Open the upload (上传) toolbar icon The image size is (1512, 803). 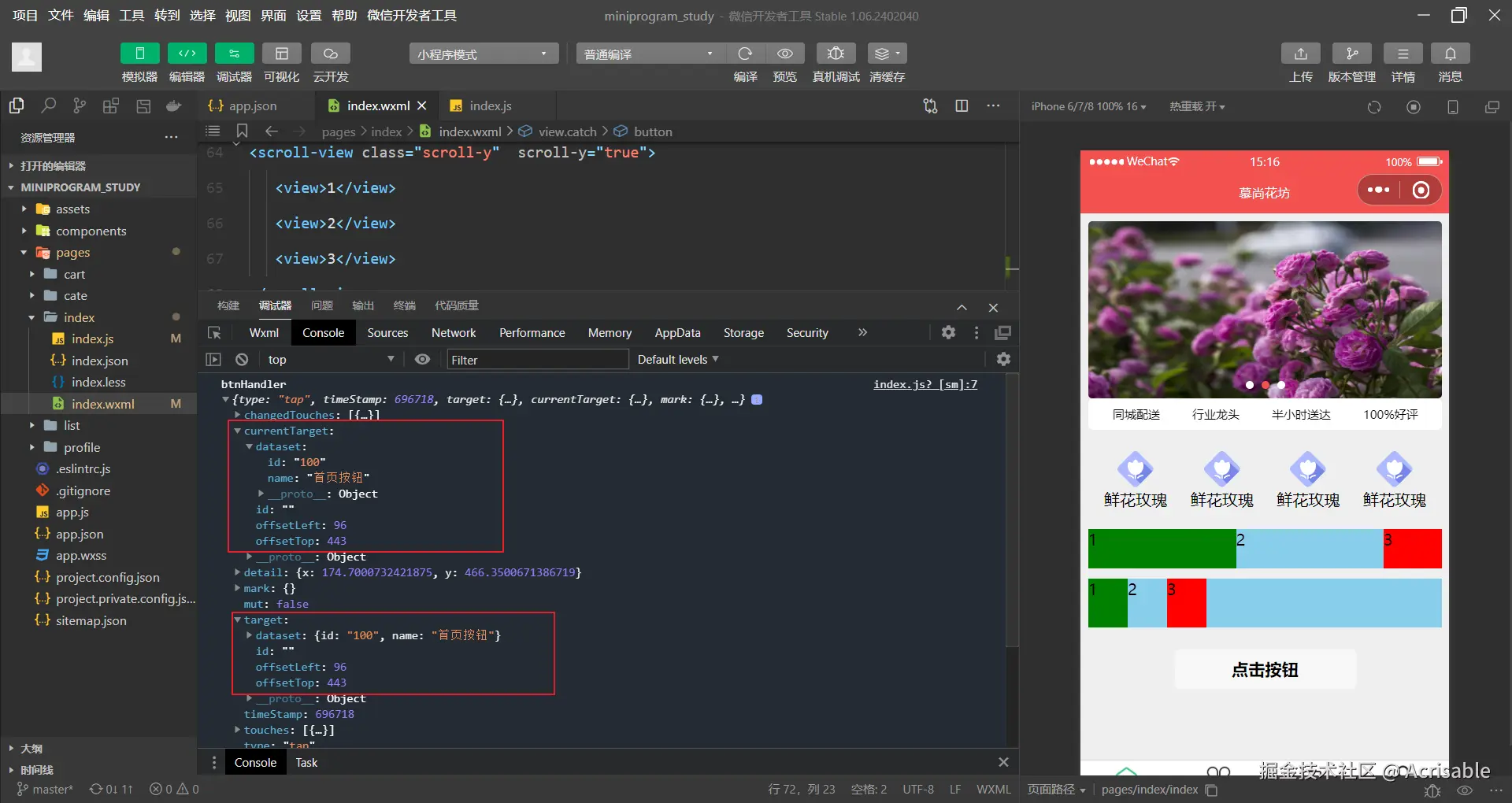coord(1300,54)
